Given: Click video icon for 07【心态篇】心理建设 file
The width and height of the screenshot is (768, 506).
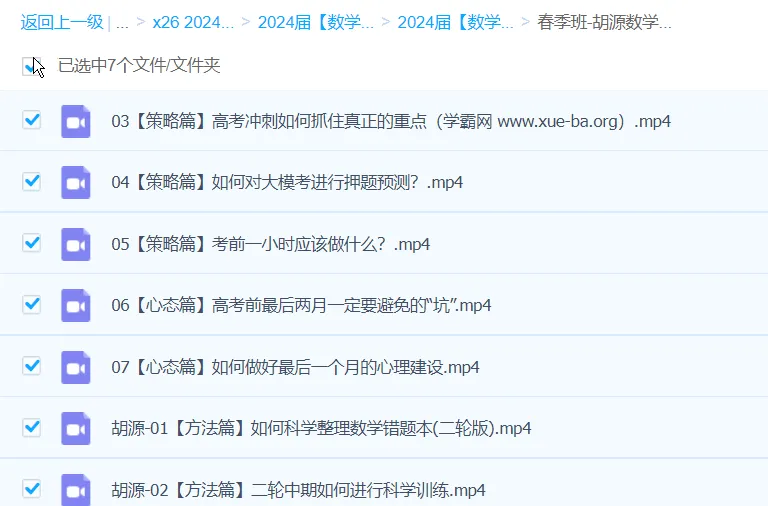Looking at the screenshot, I should (x=76, y=367).
